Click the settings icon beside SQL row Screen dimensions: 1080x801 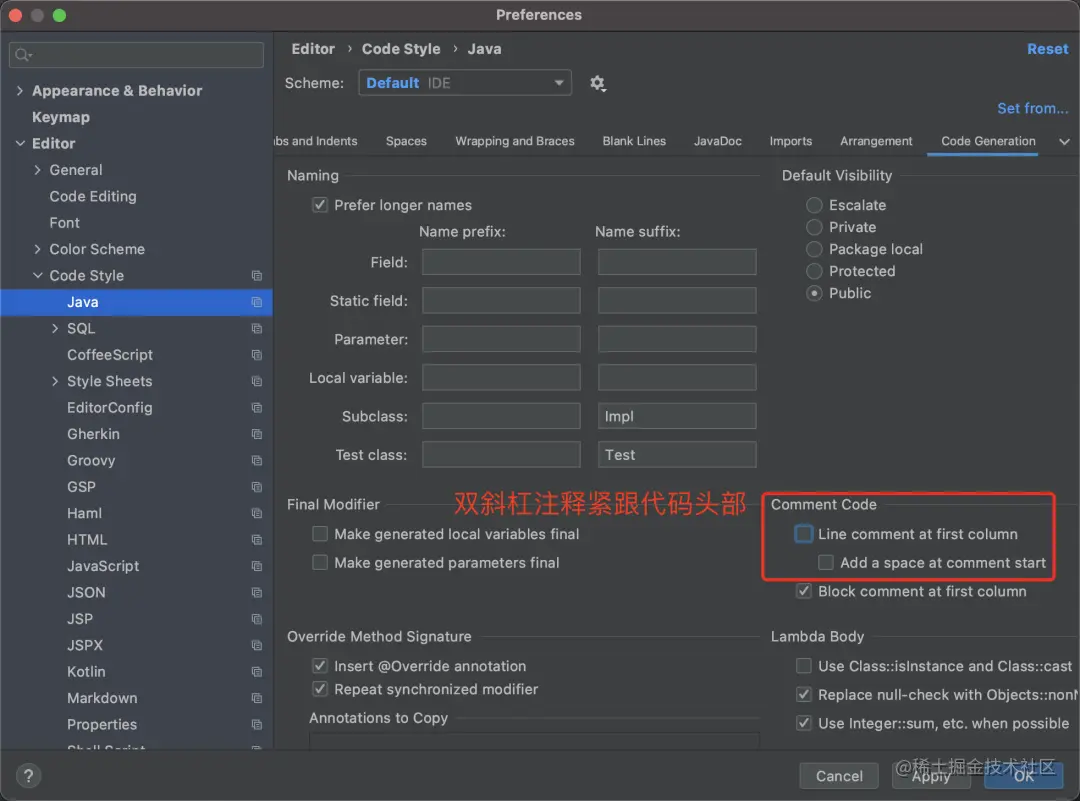pyautogui.click(x=257, y=329)
